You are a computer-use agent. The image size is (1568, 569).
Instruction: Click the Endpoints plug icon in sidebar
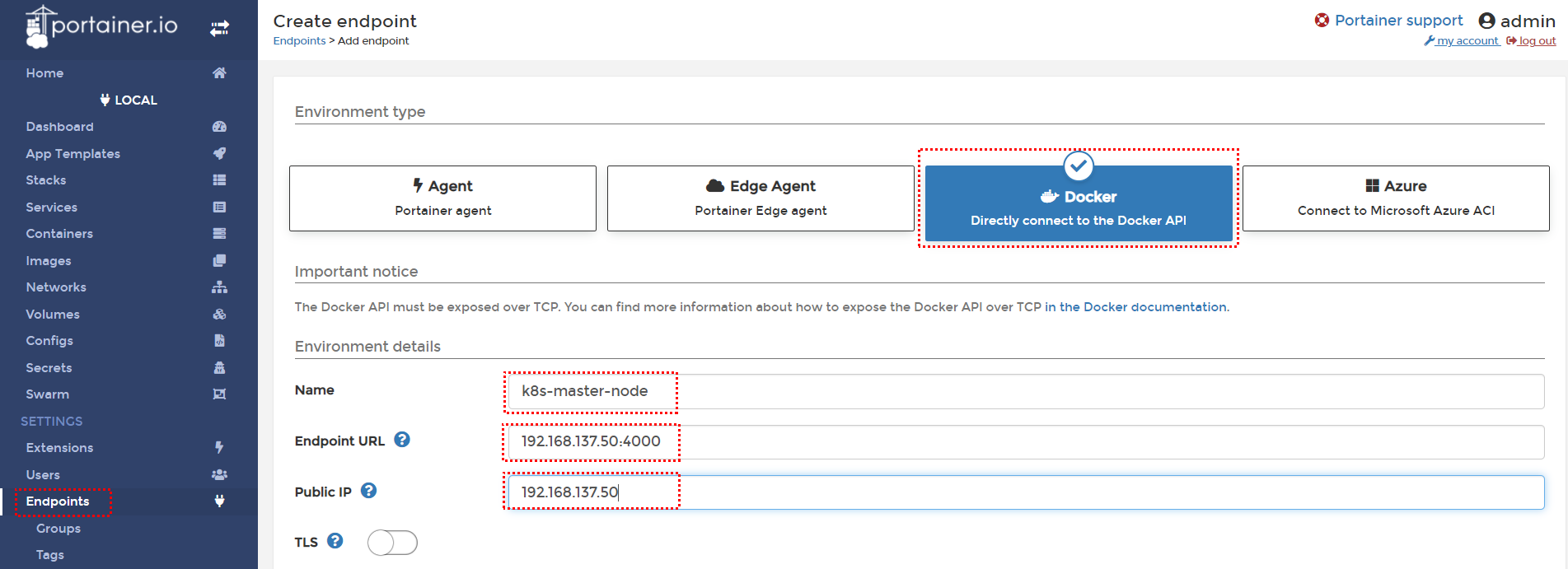pos(219,501)
